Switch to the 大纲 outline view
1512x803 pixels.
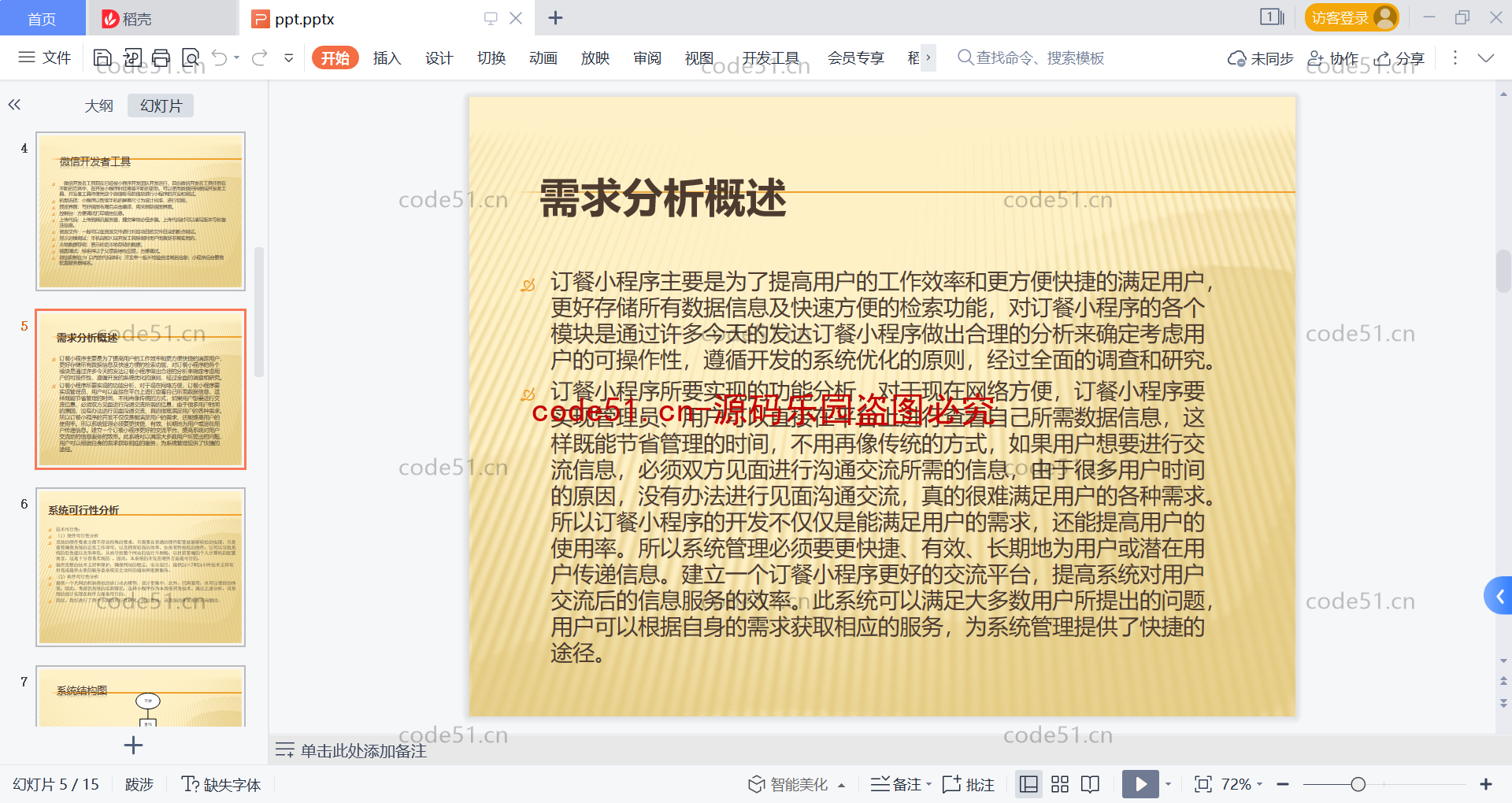(99, 105)
